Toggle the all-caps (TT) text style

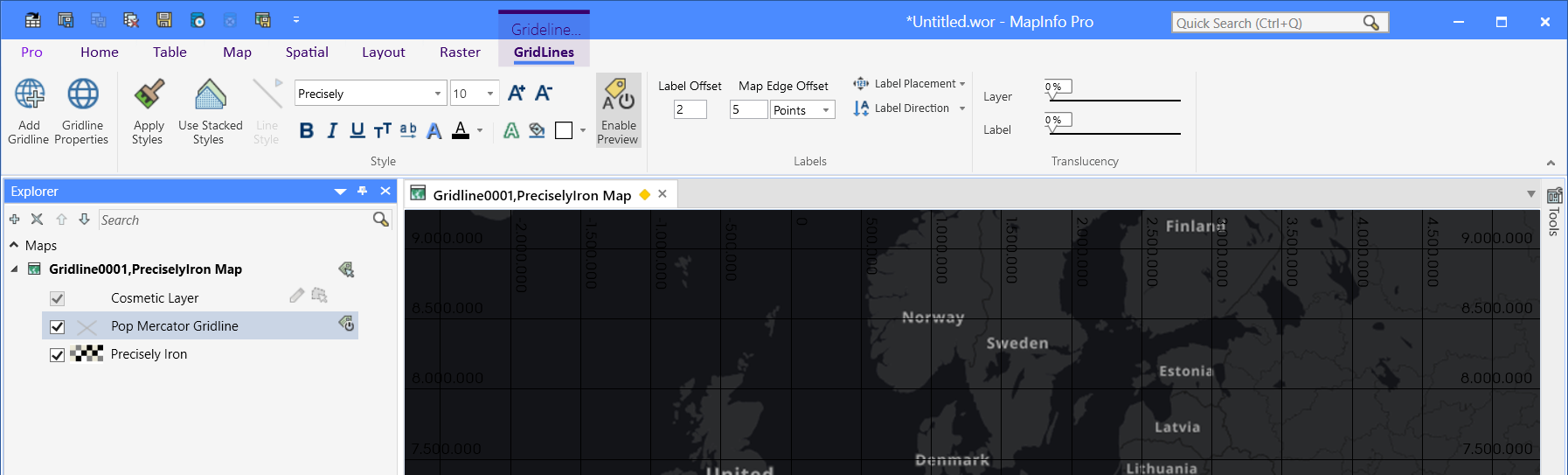point(382,130)
